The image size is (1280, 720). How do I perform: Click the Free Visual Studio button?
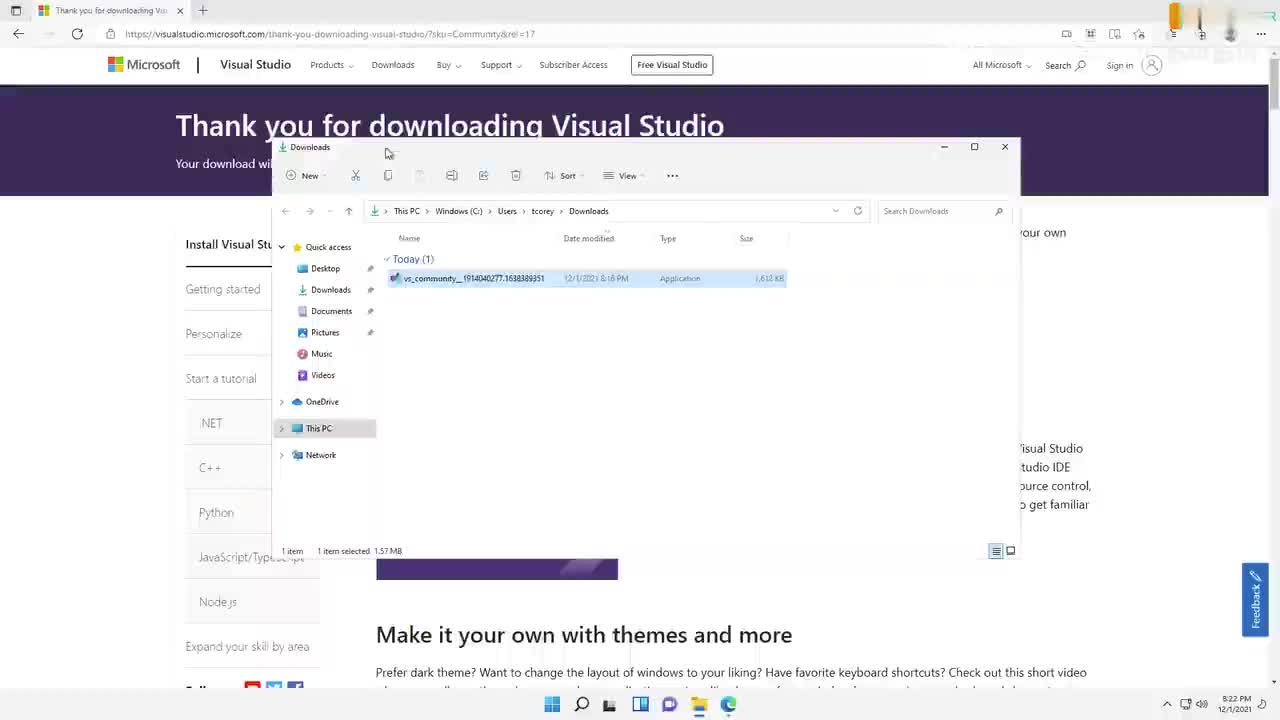[x=672, y=65]
